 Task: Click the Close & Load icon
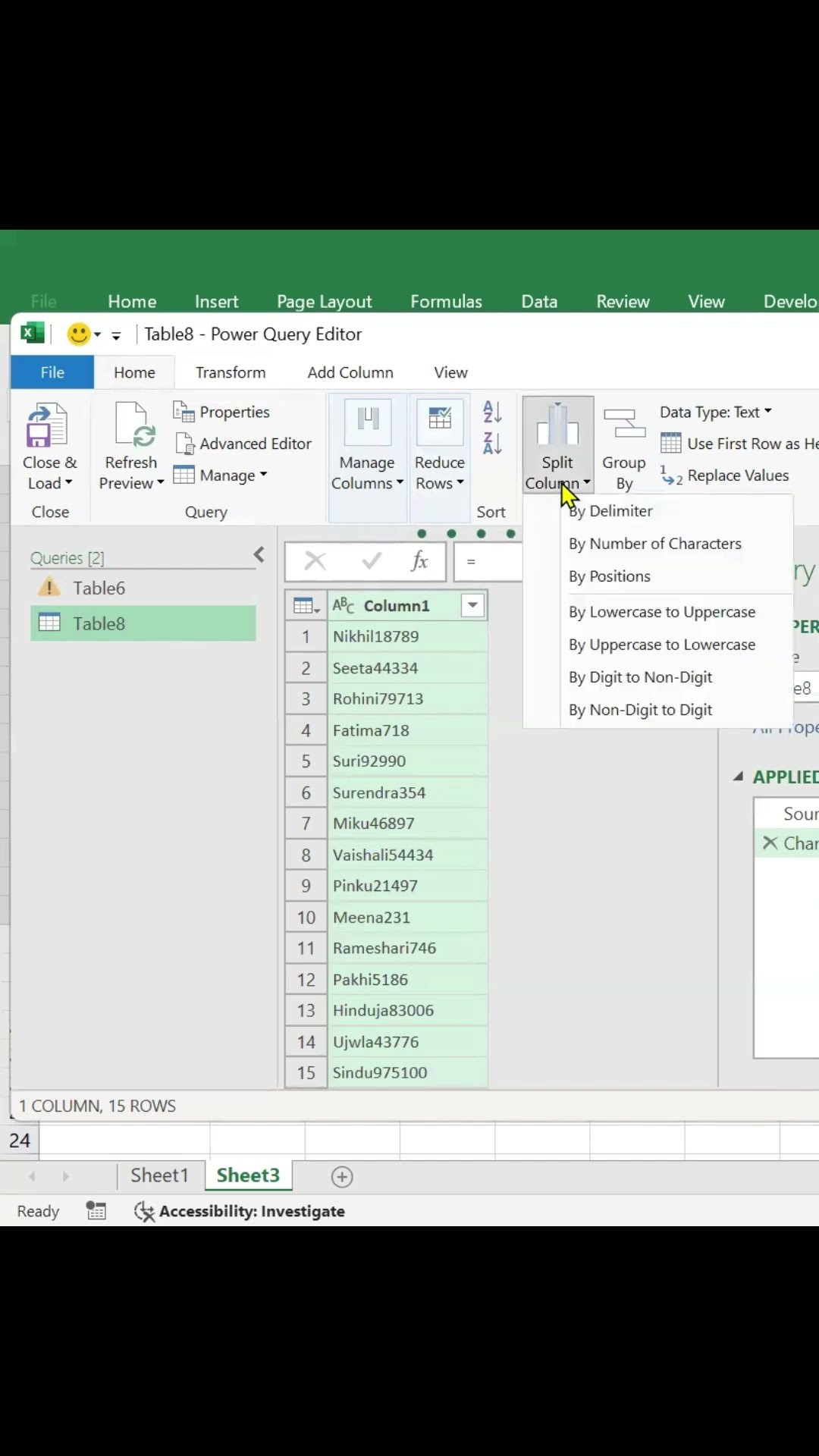(x=47, y=425)
